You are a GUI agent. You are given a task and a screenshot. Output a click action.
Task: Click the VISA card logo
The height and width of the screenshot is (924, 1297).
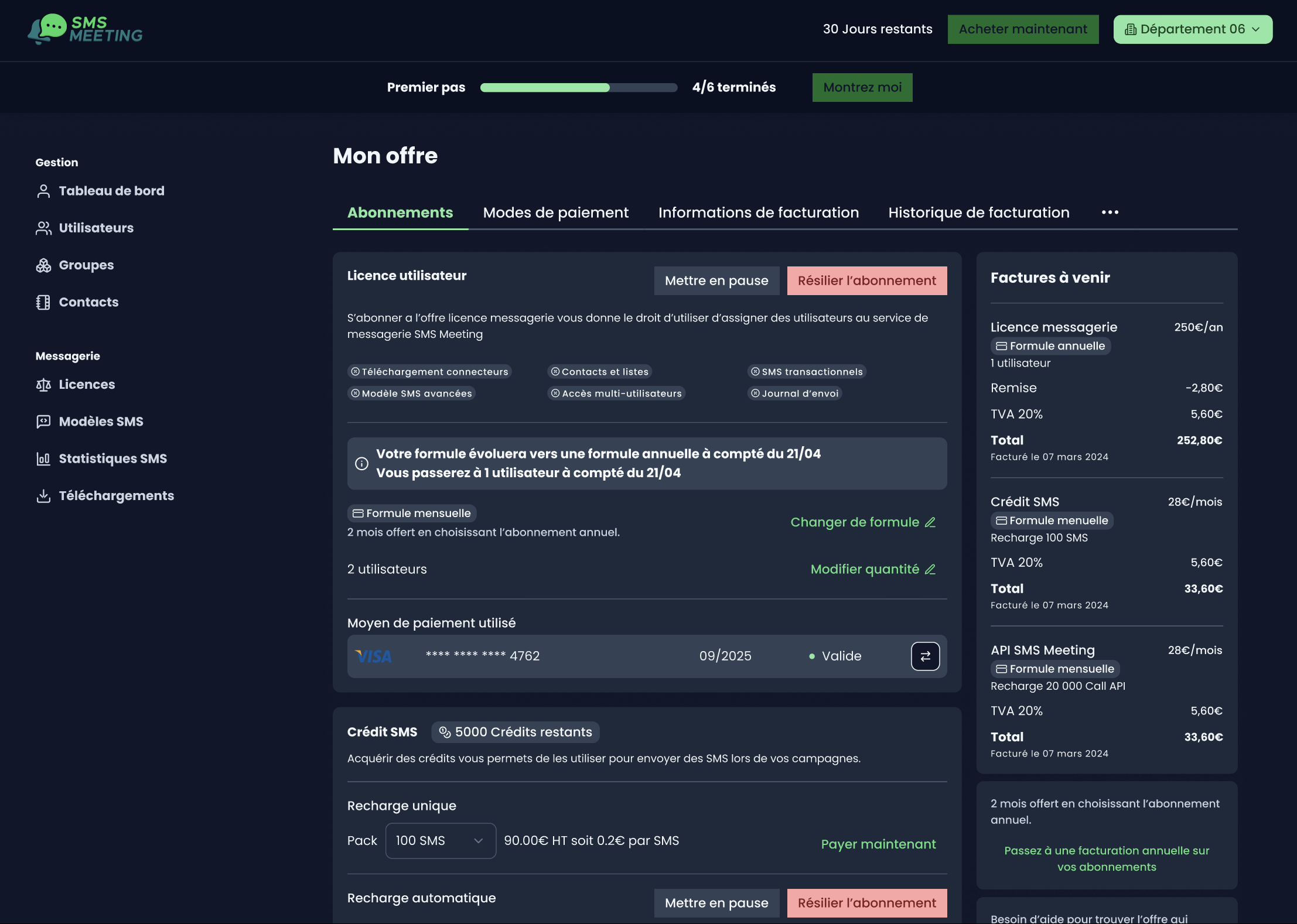point(374,656)
